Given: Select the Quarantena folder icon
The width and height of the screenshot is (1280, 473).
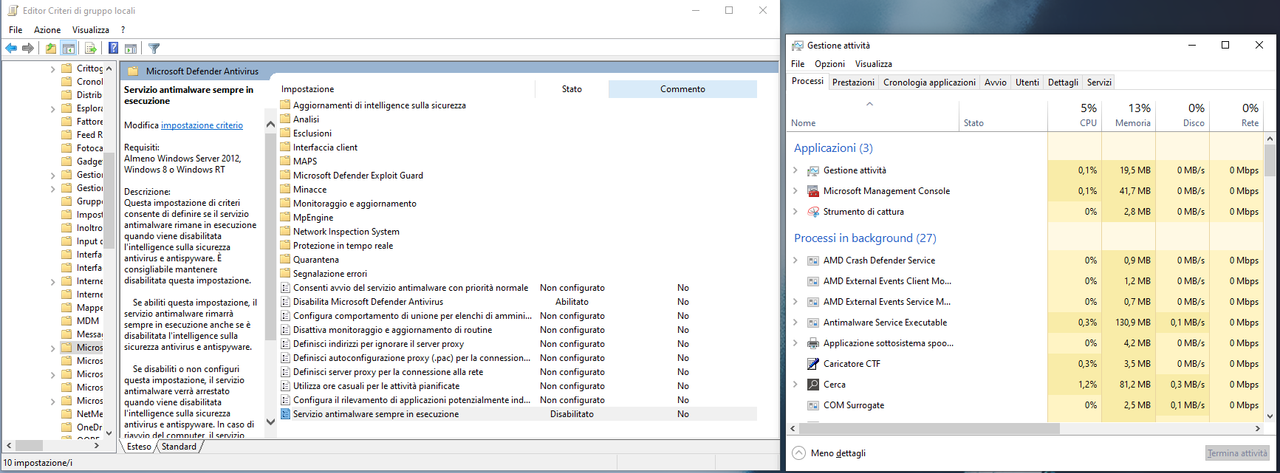Looking at the screenshot, I should (285, 259).
